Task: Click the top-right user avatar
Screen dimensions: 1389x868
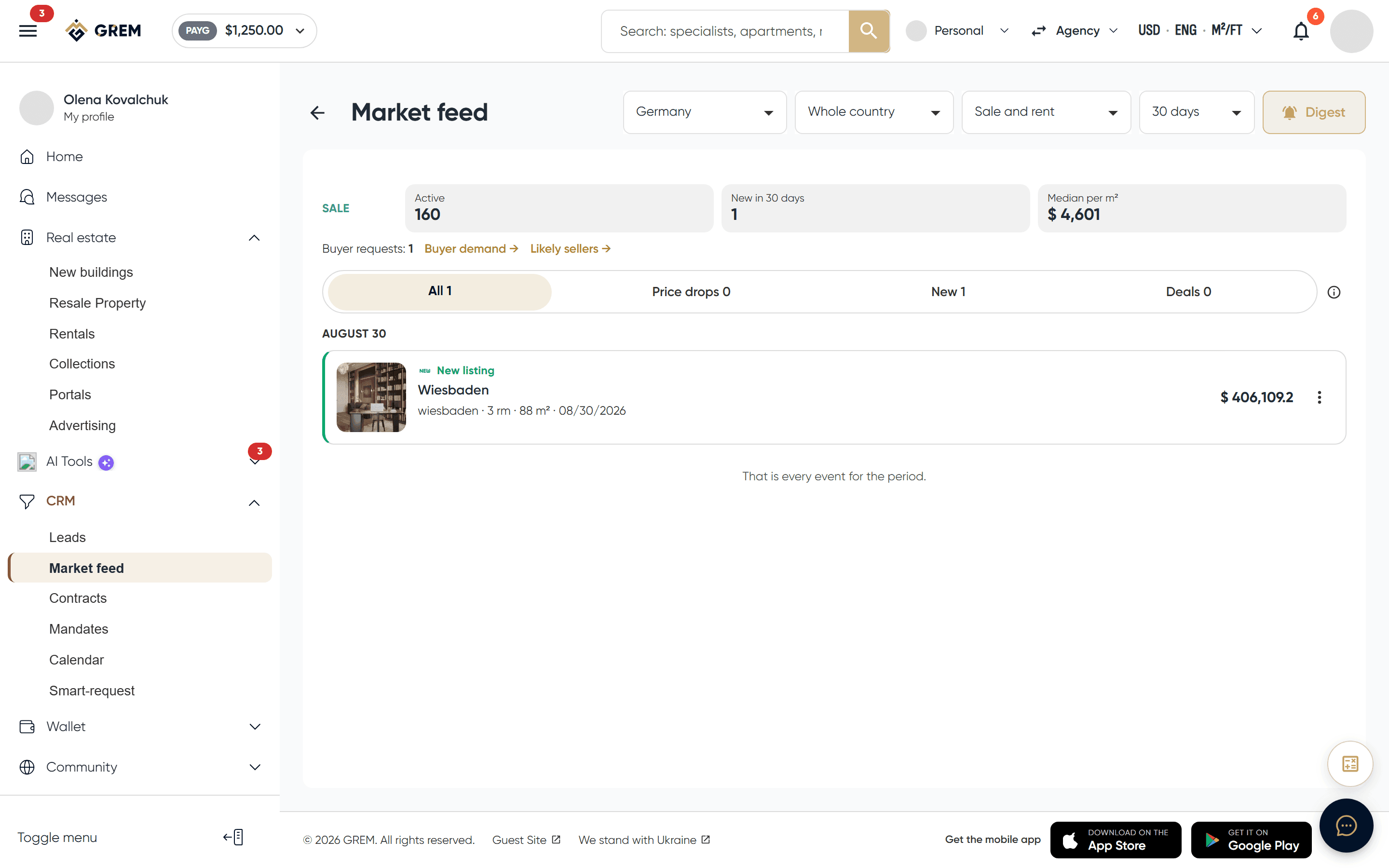Action: click(x=1351, y=31)
